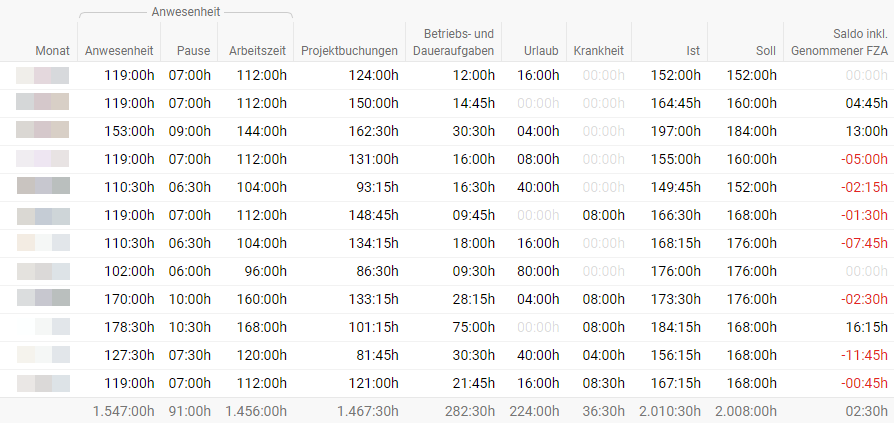Image resolution: width=894 pixels, height=423 pixels.
Task: Click the Projektbuchungen column header
Action: click(349, 51)
